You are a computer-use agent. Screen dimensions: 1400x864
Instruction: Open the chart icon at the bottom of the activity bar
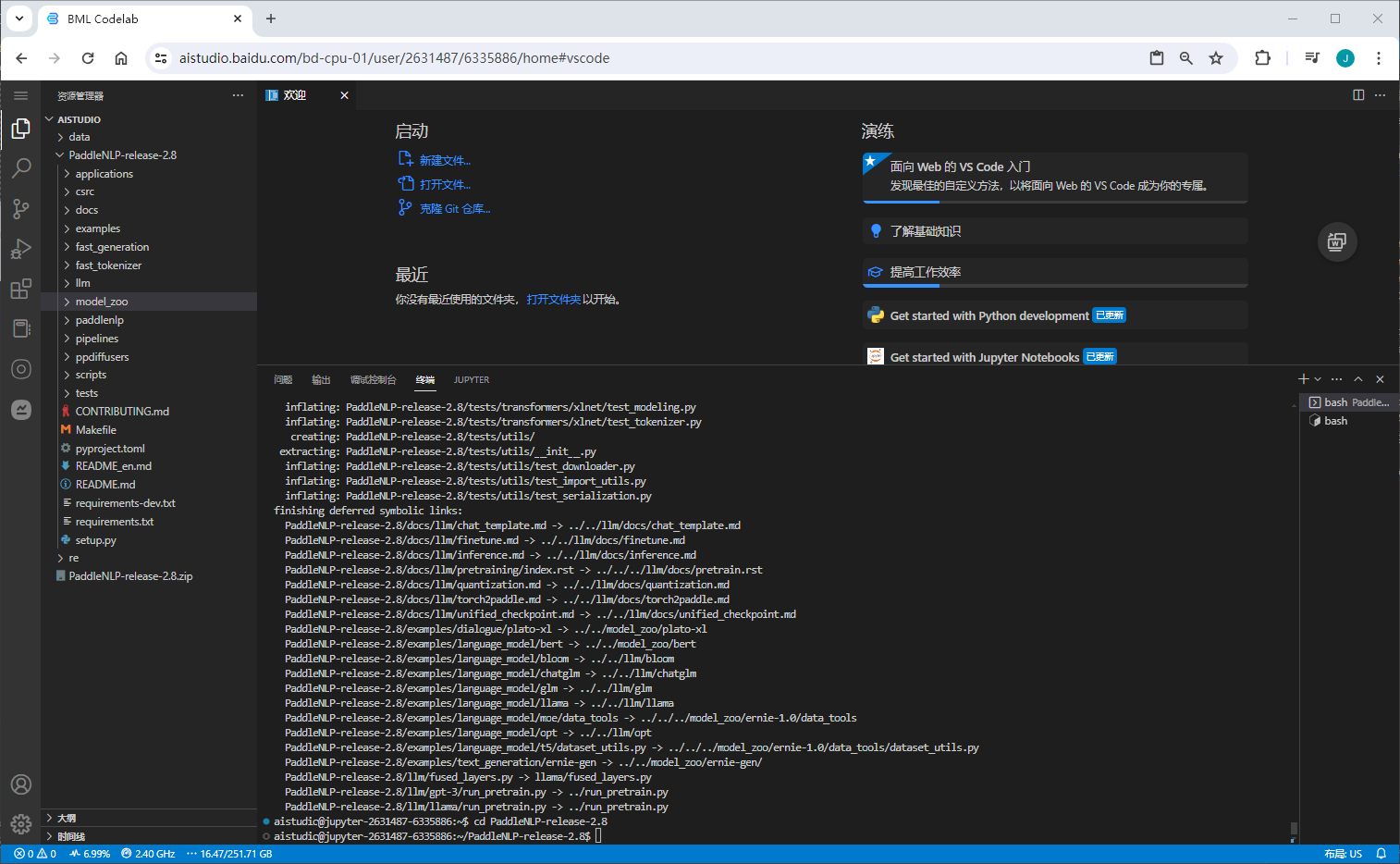point(20,409)
